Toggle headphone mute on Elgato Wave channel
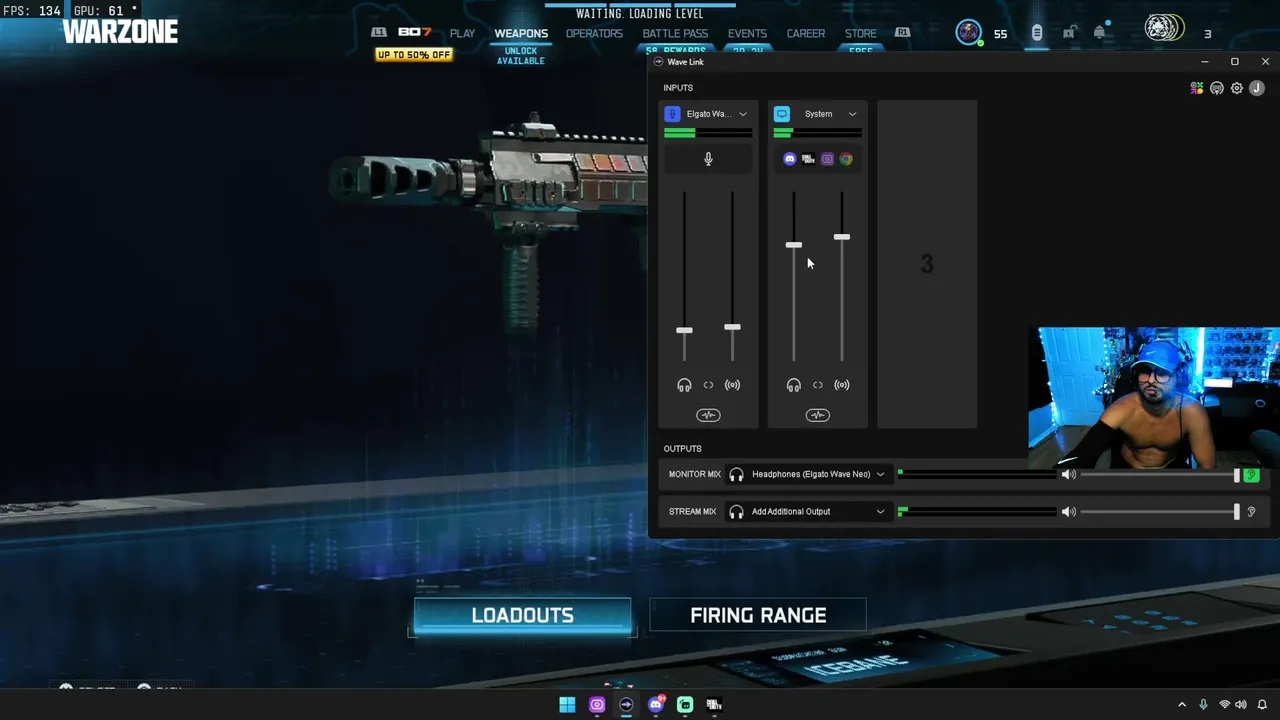This screenshot has width=1280, height=720. (684, 385)
